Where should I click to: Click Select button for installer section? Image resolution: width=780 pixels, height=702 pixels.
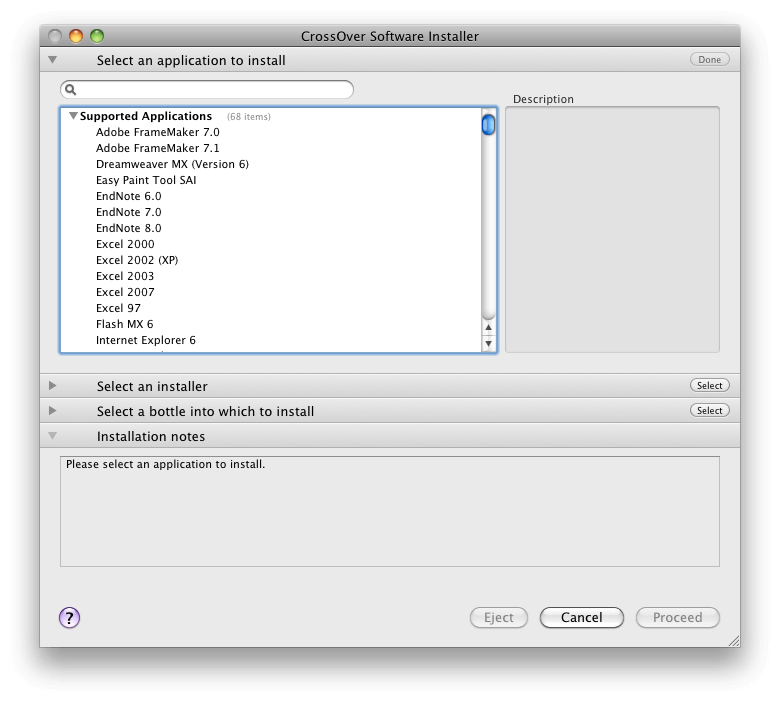[709, 385]
